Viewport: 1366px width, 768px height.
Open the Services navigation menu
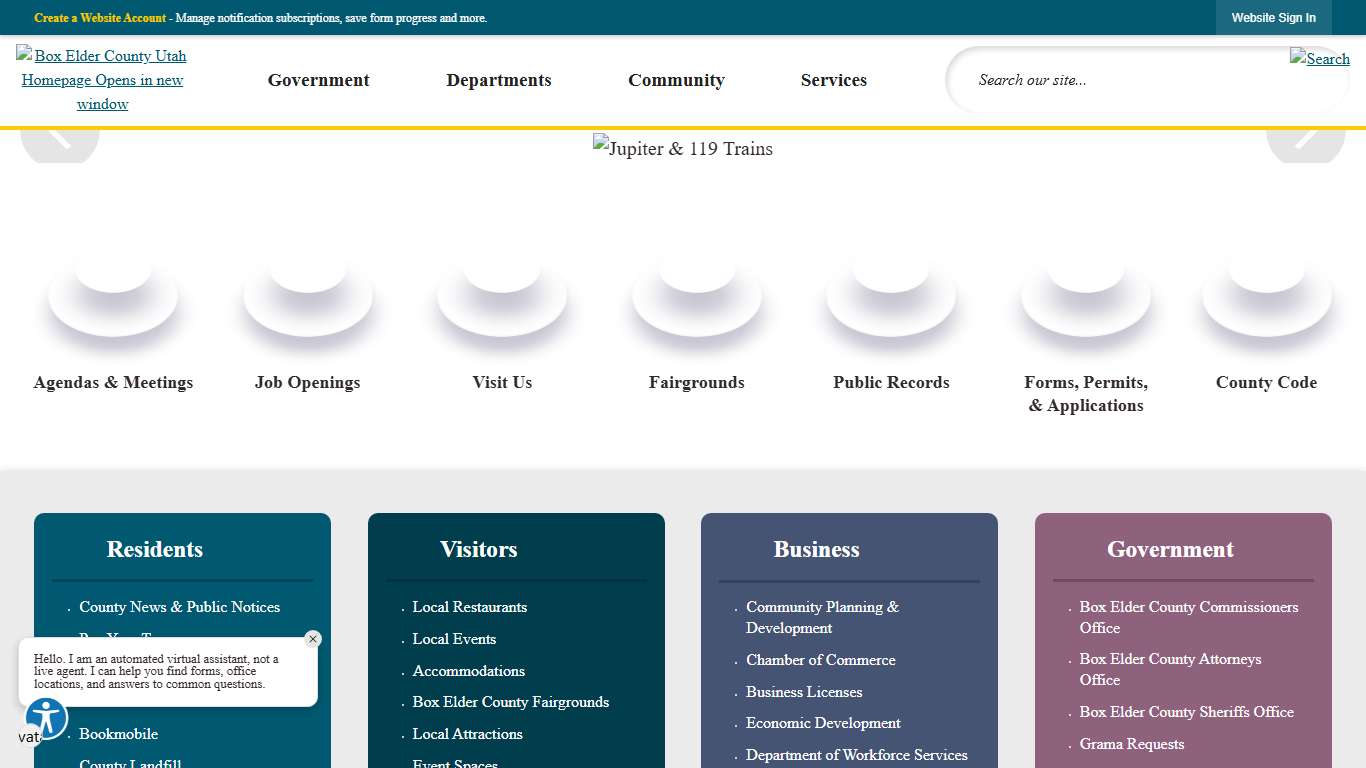click(833, 80)
